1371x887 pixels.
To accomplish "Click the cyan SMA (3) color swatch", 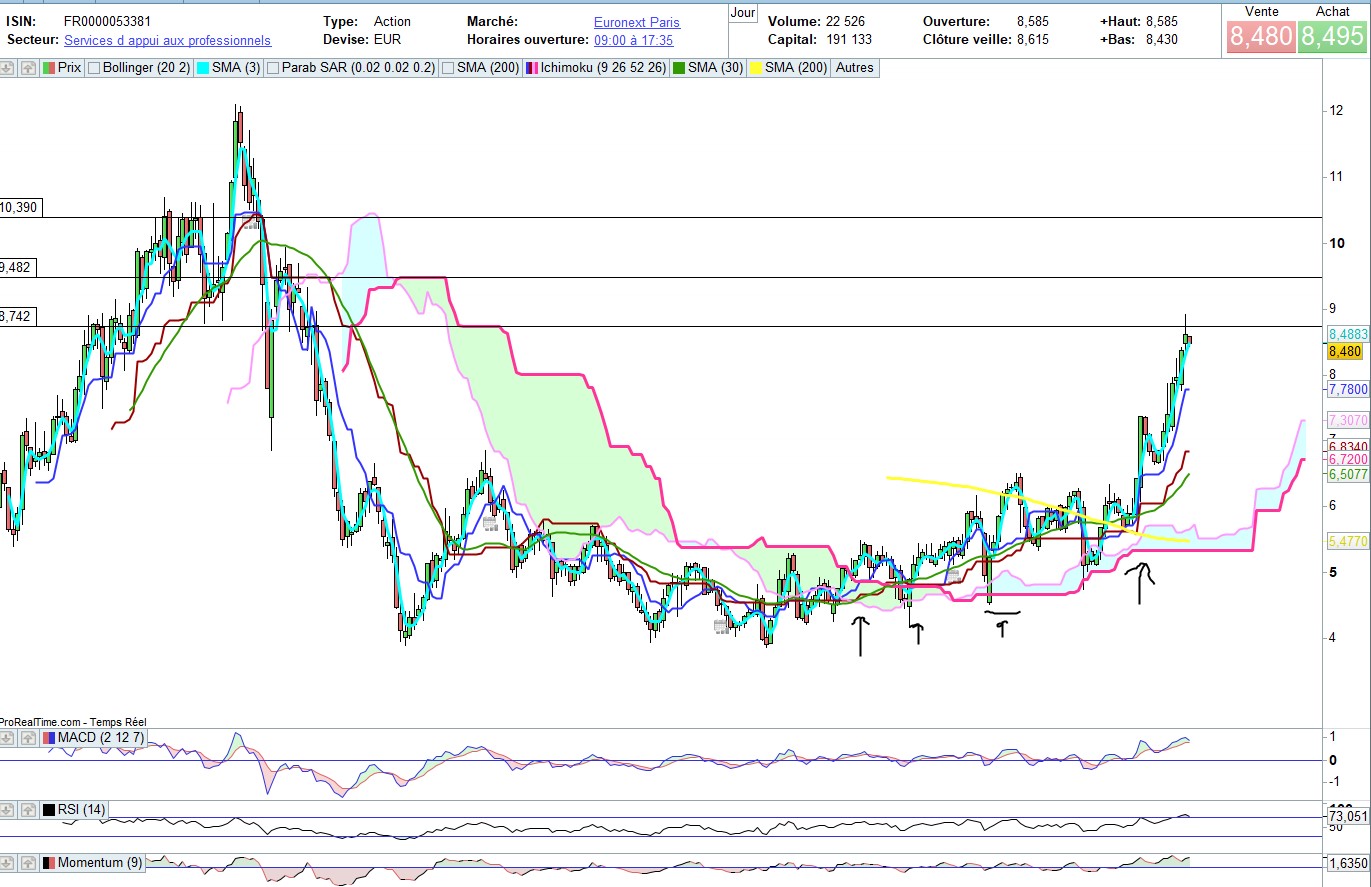I will click(201, 68).
